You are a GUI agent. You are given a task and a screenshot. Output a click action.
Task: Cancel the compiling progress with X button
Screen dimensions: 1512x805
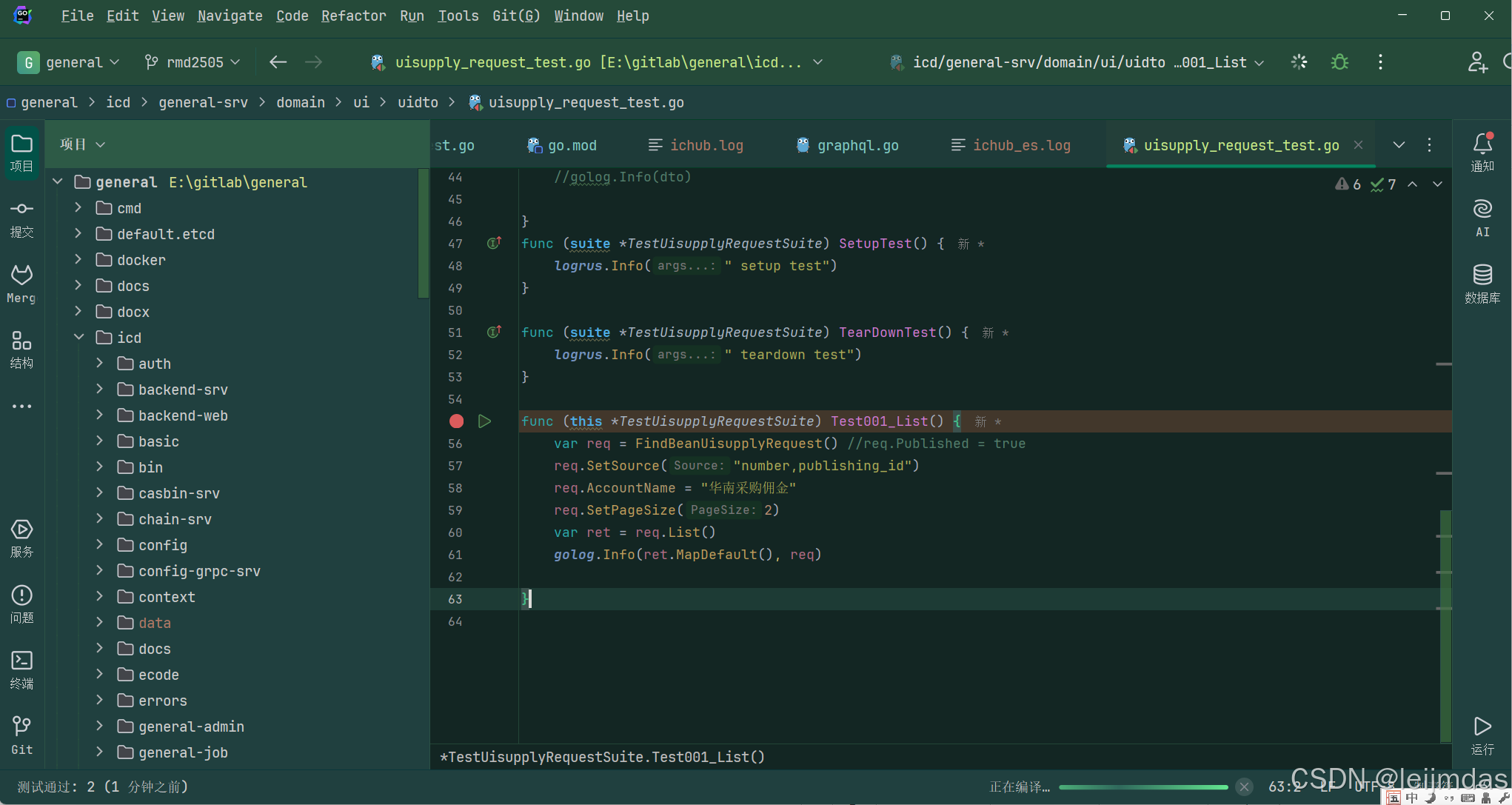tap(1244, 786)
